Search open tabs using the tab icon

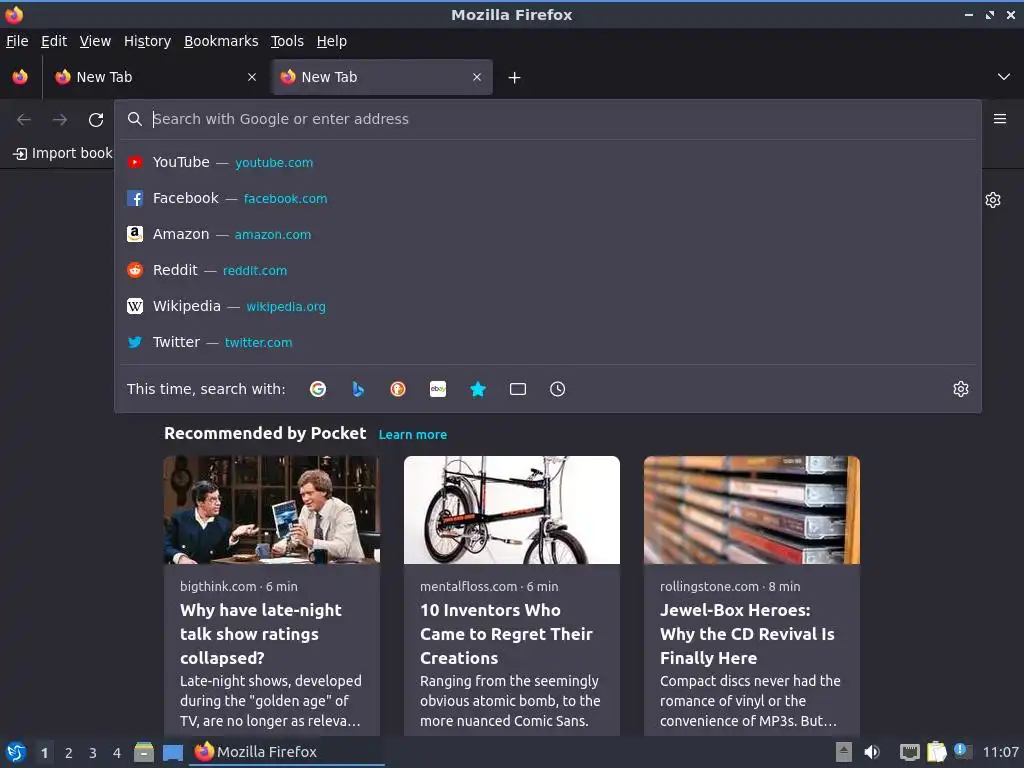click(x=518, y=389)
